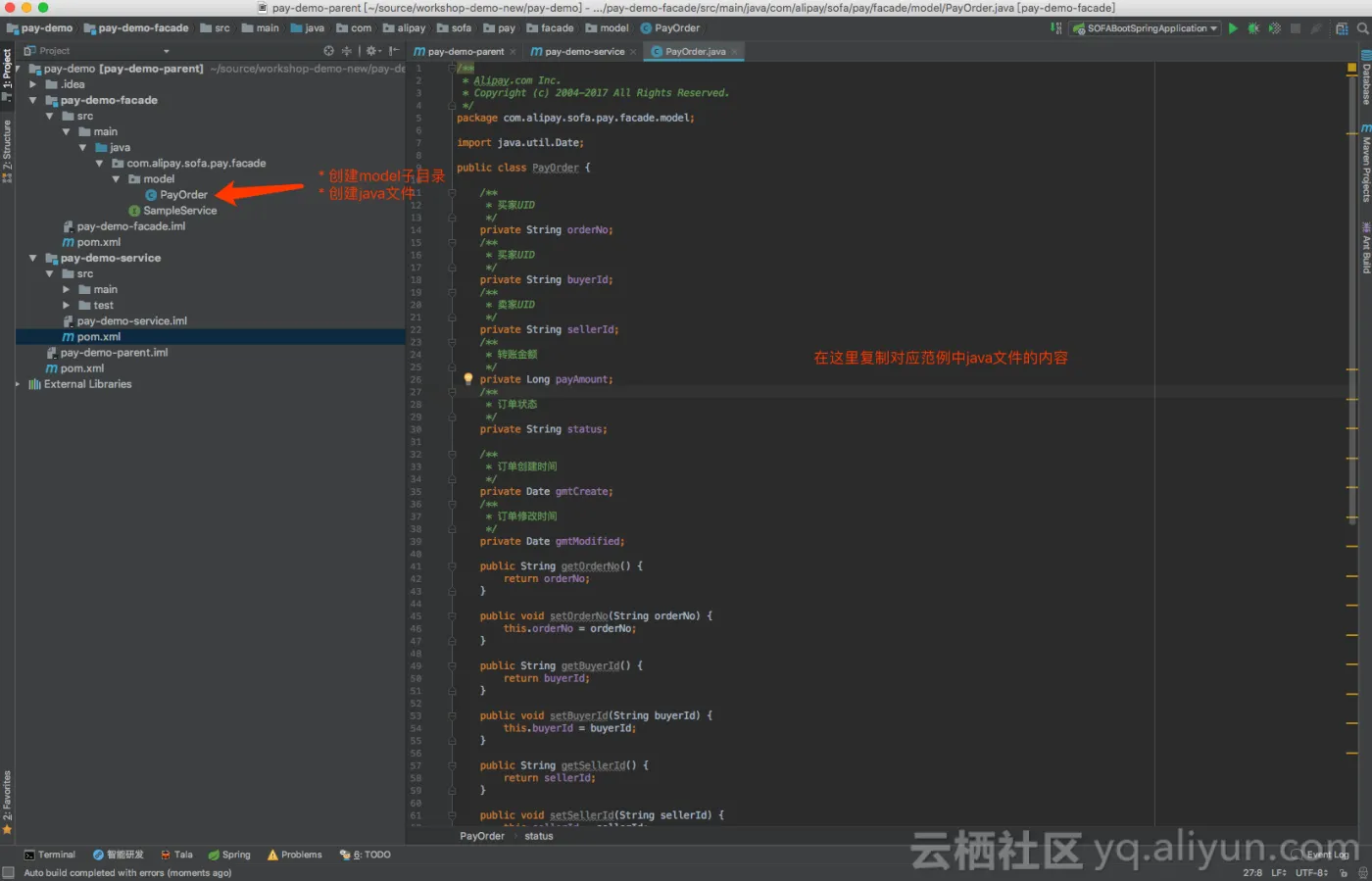Screen dimensions: 1372x881
Task: Click 27:8 caret position in status bar
Action: (x=1252, y=872)
